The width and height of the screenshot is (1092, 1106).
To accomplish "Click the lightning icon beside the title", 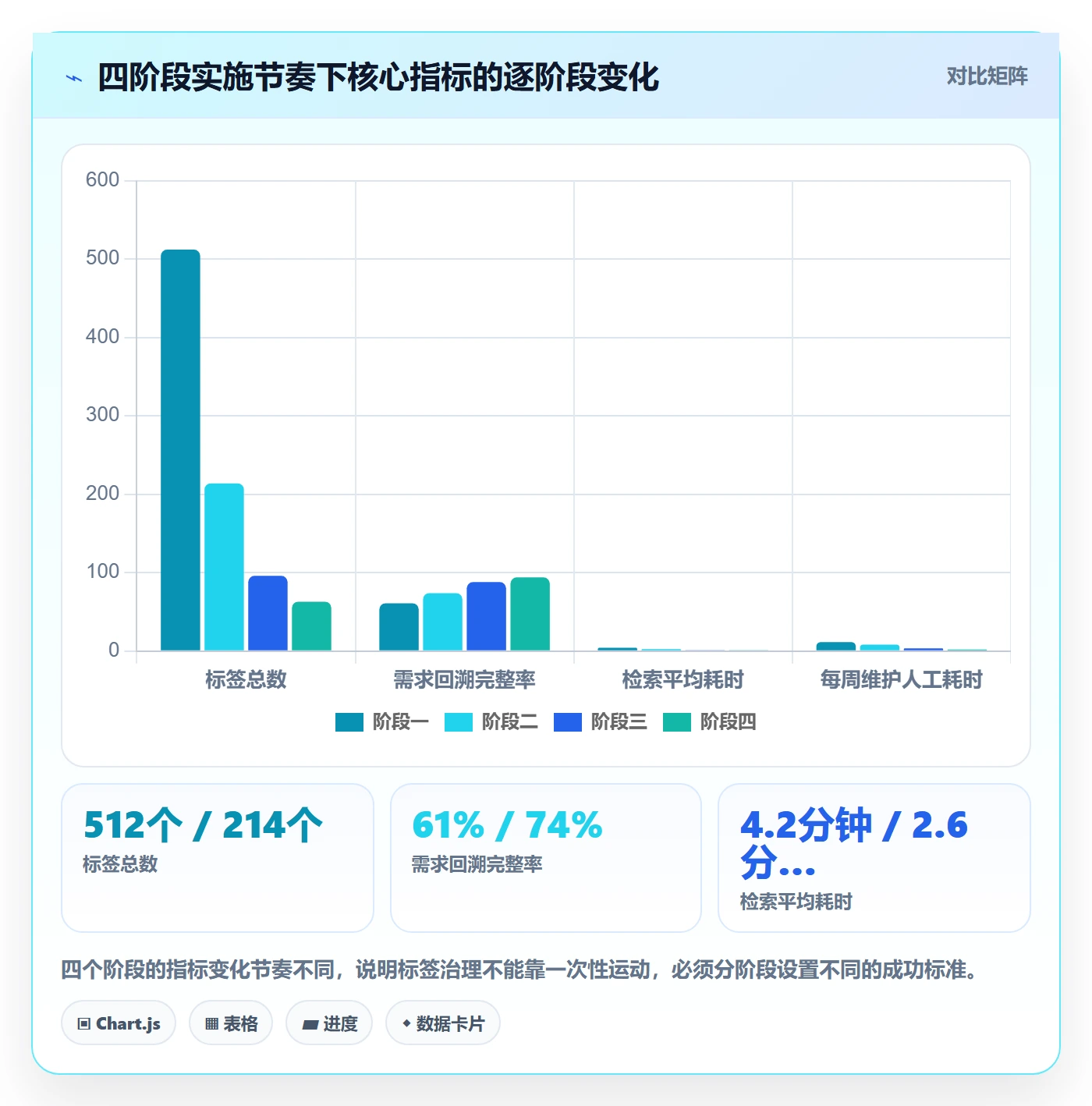I will [74, 78].
